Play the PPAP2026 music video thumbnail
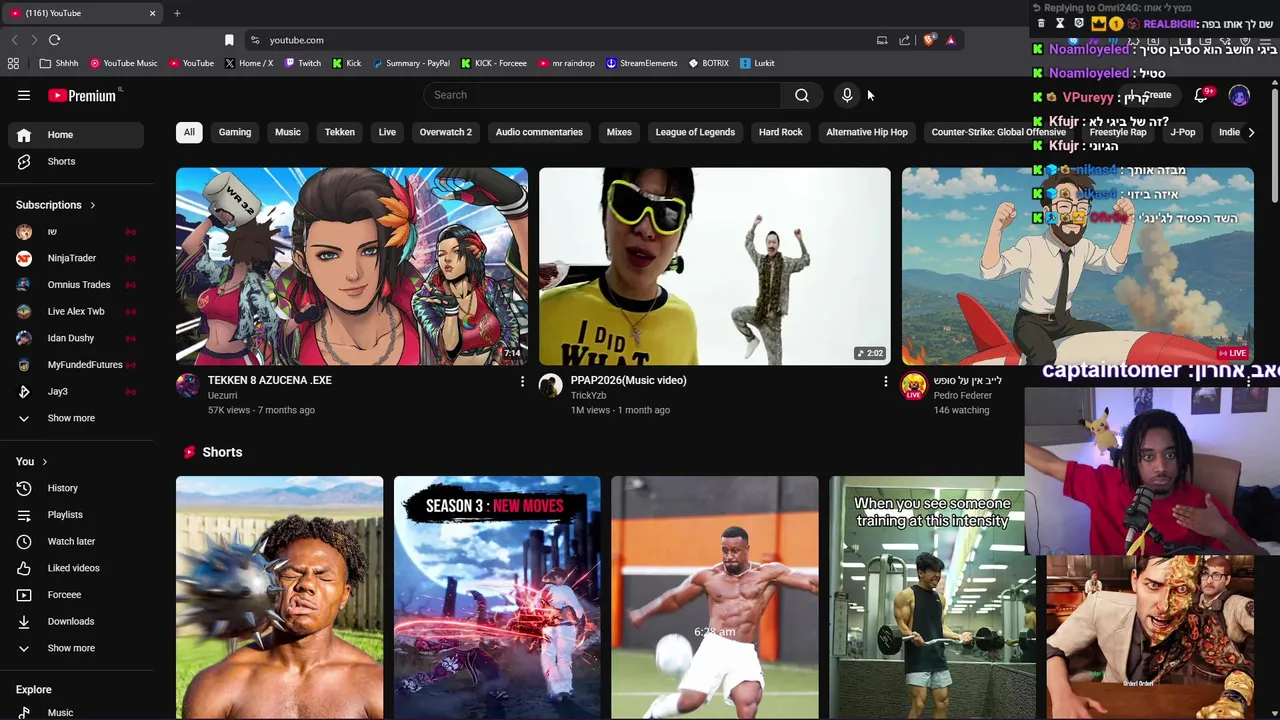The image size is (1280, 720). click(x=715, y=266)
